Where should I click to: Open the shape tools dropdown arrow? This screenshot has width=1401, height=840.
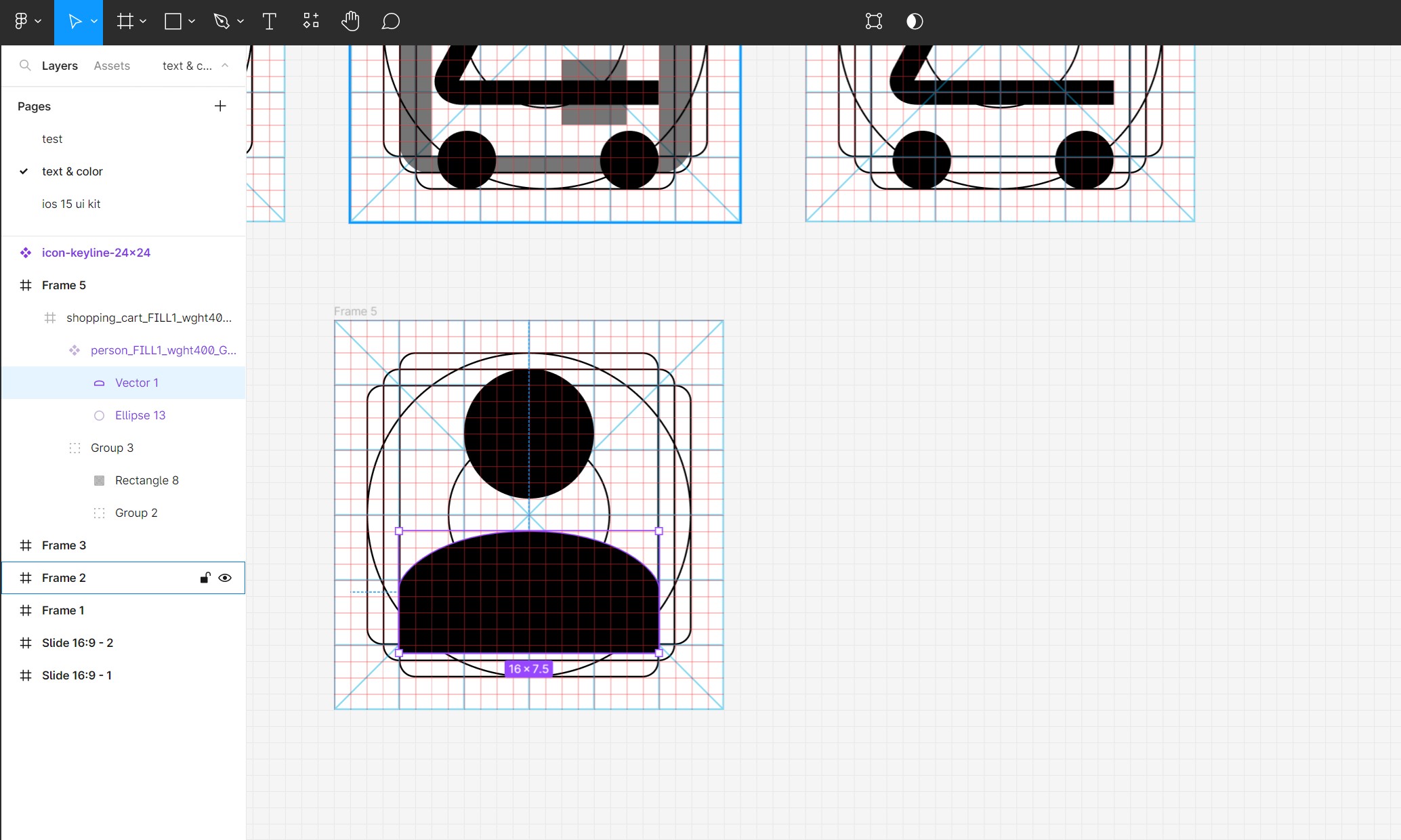[x=192, y=22]
